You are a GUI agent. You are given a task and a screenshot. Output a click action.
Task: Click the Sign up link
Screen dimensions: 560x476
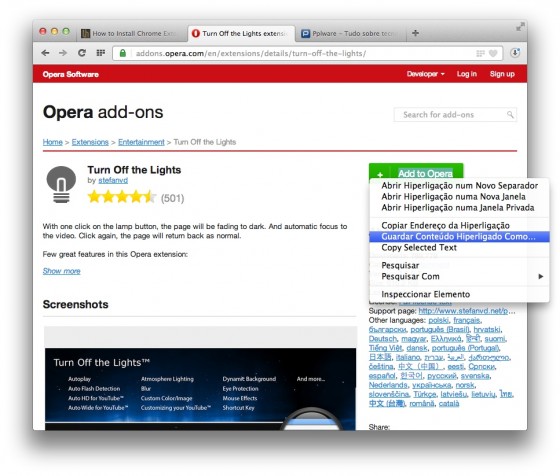[502, 74]
